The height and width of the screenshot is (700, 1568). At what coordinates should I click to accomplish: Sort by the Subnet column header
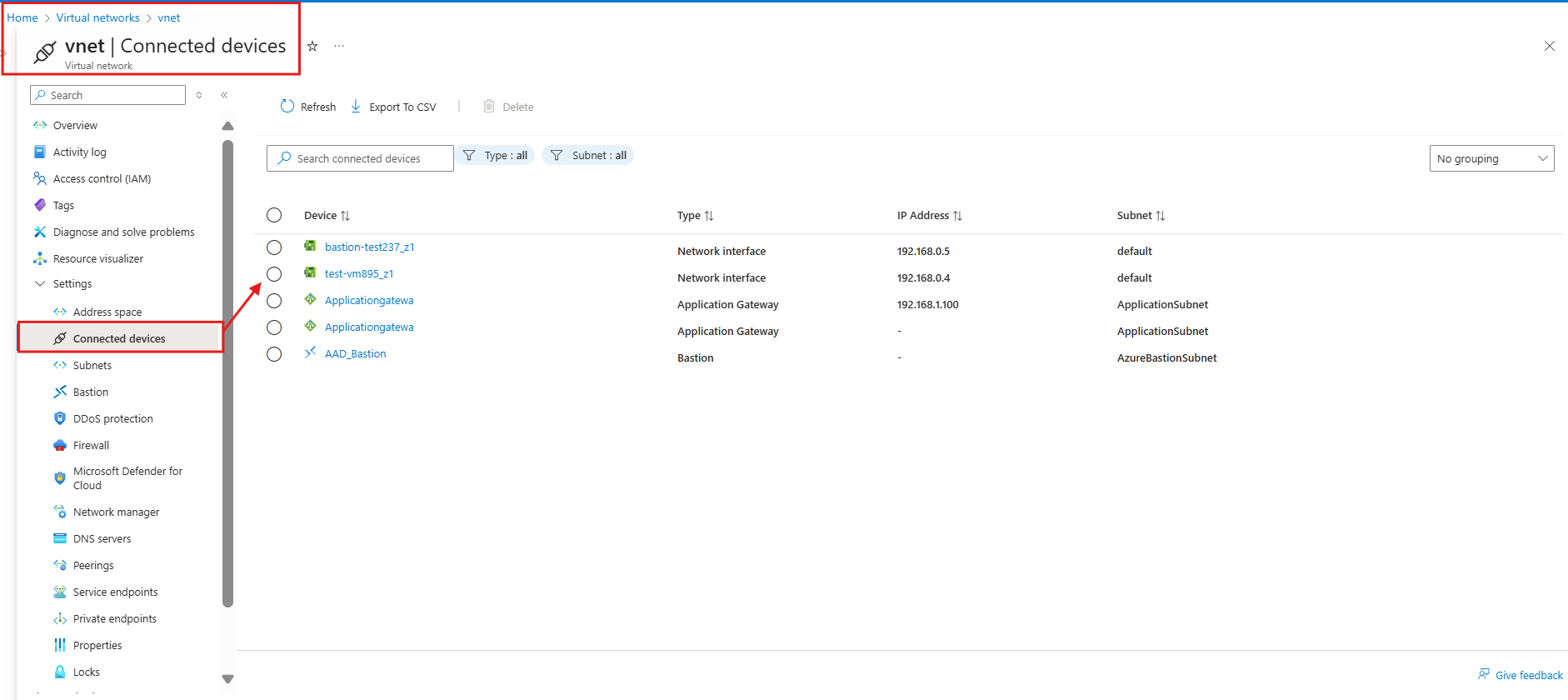point(1141,215)
